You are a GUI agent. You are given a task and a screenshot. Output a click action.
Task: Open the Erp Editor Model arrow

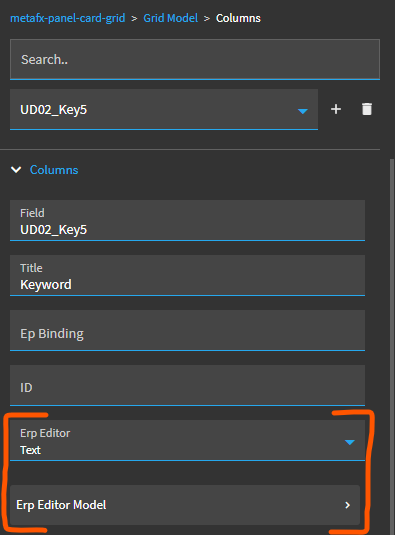pyautogui.click(x=348, y=505)
